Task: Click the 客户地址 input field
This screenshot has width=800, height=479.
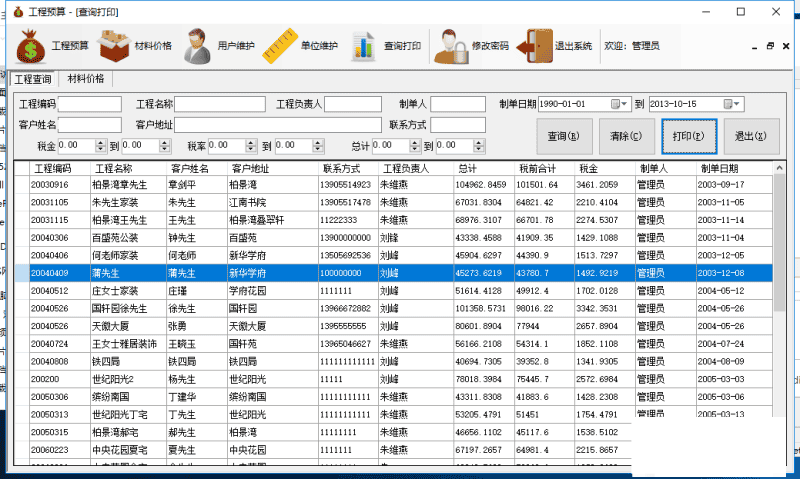Action: click(x=278, y=125)
